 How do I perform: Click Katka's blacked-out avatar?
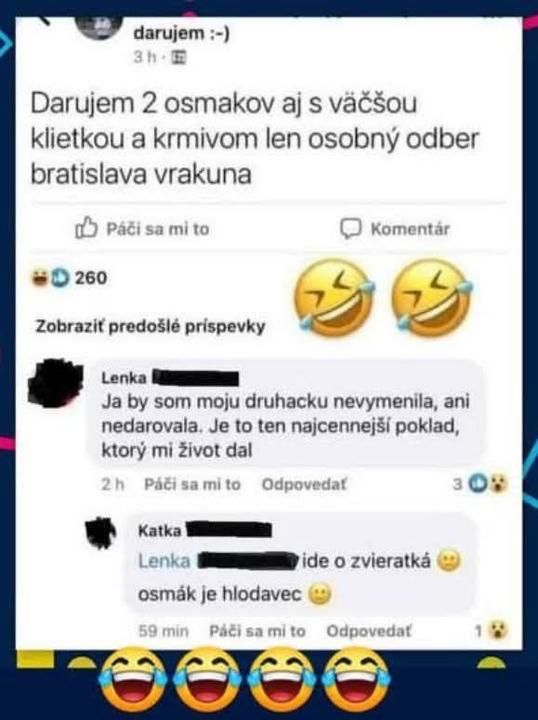[x=101, y=533]
